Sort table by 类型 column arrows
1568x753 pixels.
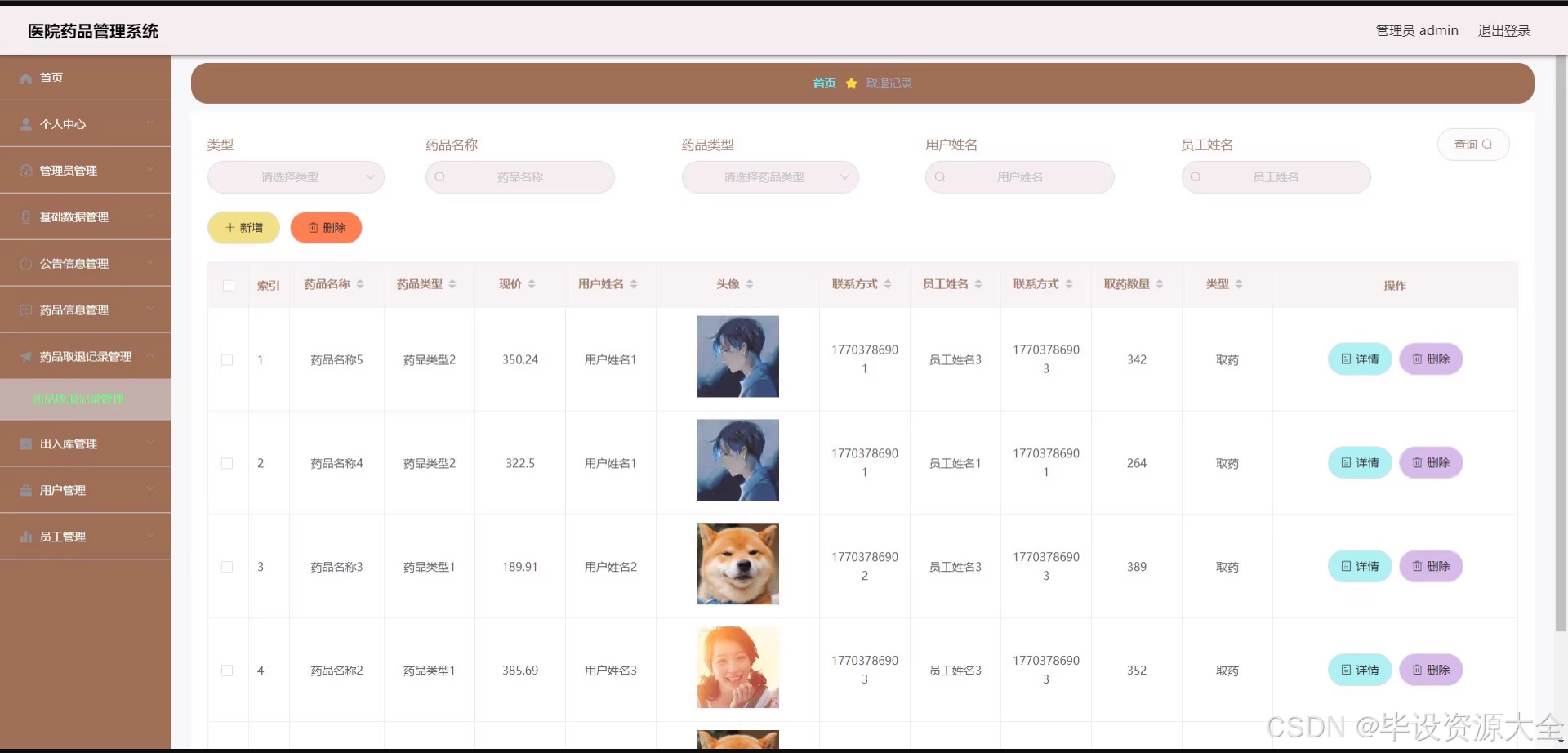click(1239, 284)
